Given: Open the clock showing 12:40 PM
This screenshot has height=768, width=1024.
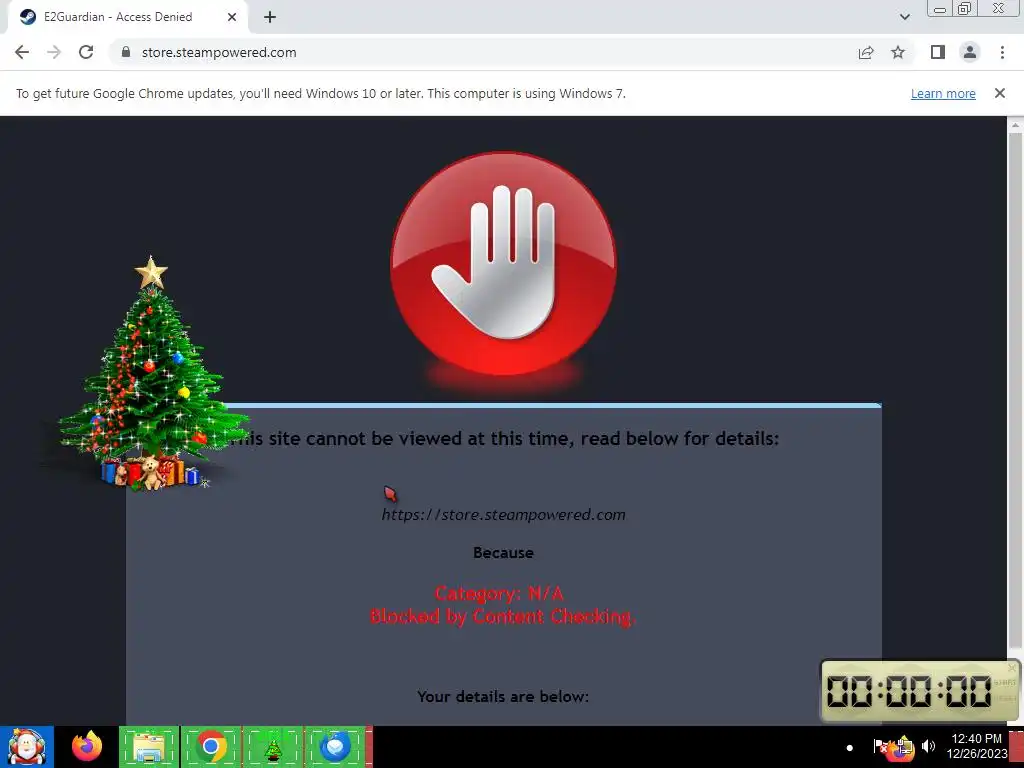Looking at the screenshot, I should pyautogui.click(x=977, y=746).
